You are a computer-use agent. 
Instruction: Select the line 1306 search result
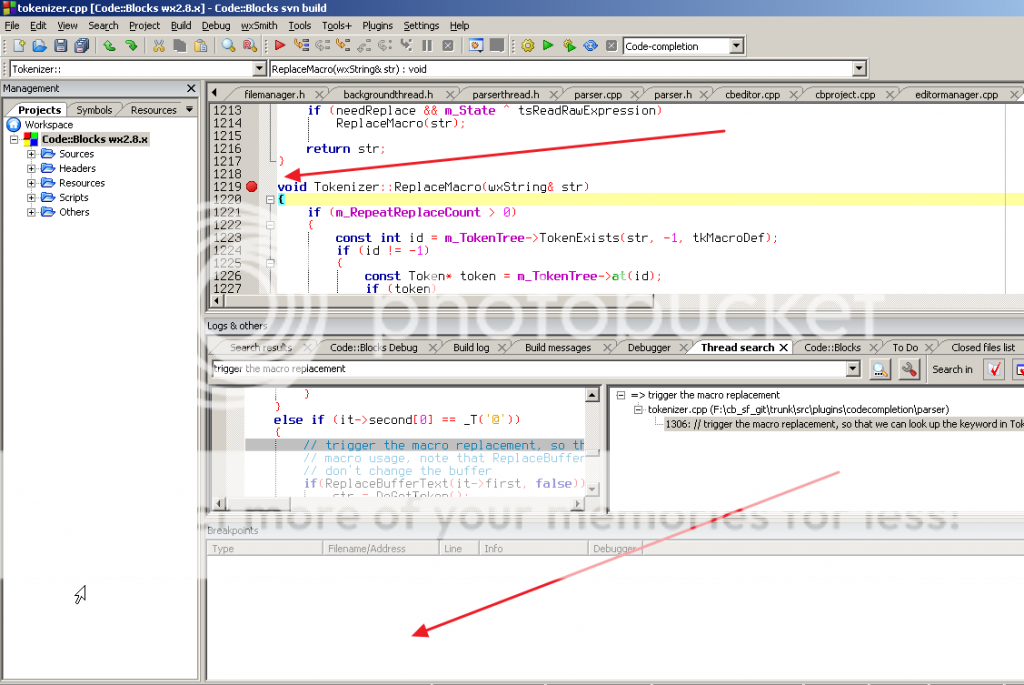click(844, 424)
